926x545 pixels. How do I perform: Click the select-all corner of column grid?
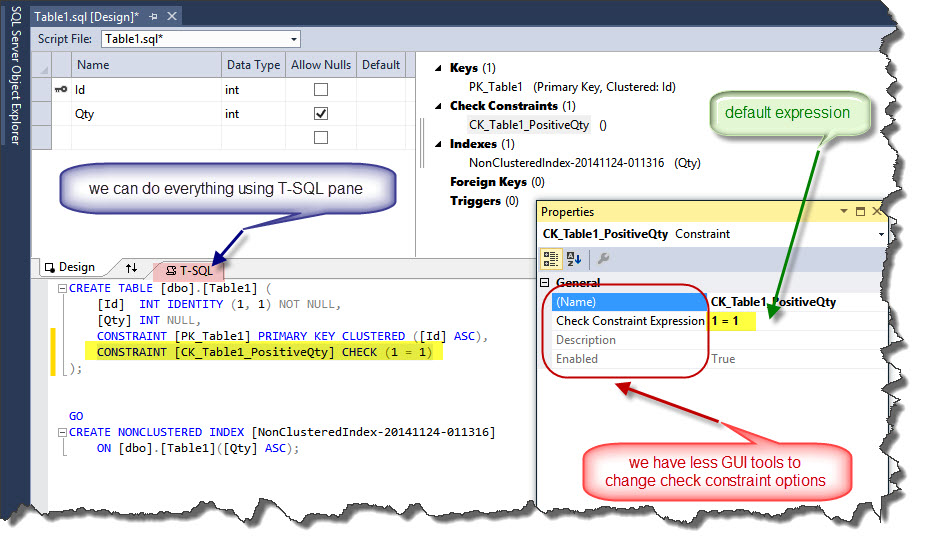pos(43,65)
